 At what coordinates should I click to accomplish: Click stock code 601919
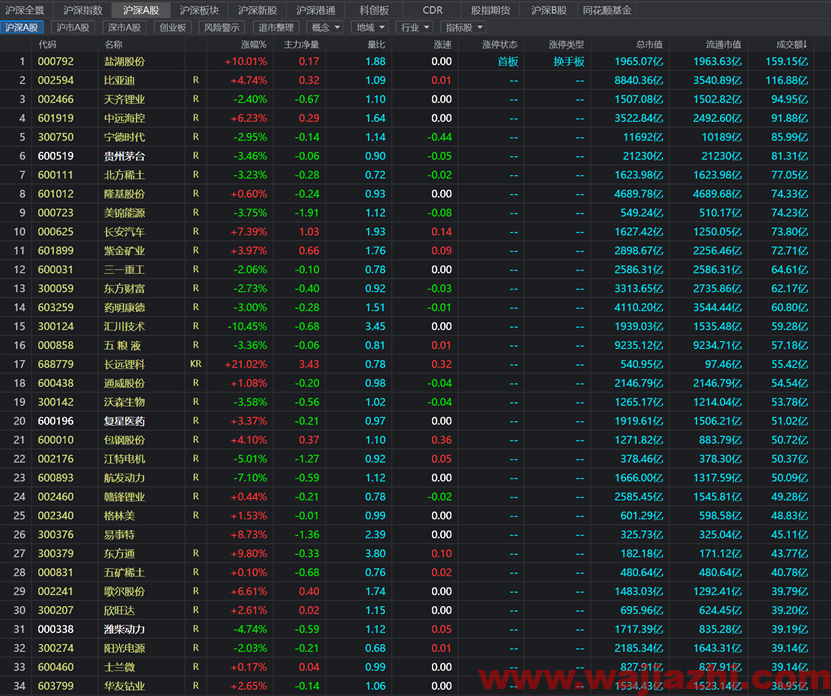pyautogui.click(x=56, y=118)
